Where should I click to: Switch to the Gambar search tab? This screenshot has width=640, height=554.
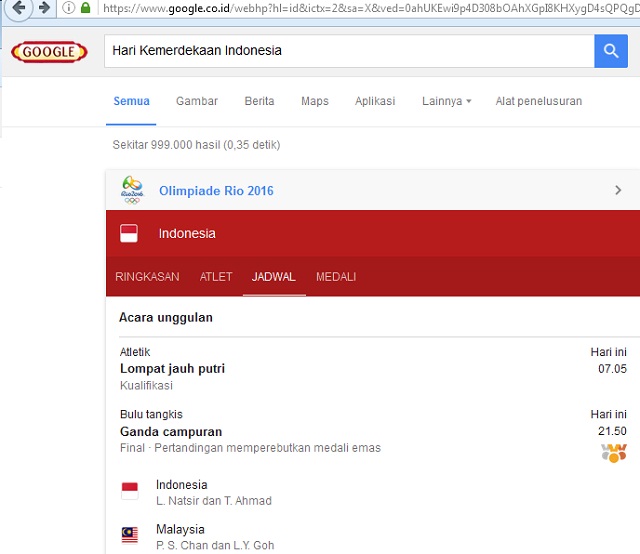(x=197, y=101)
